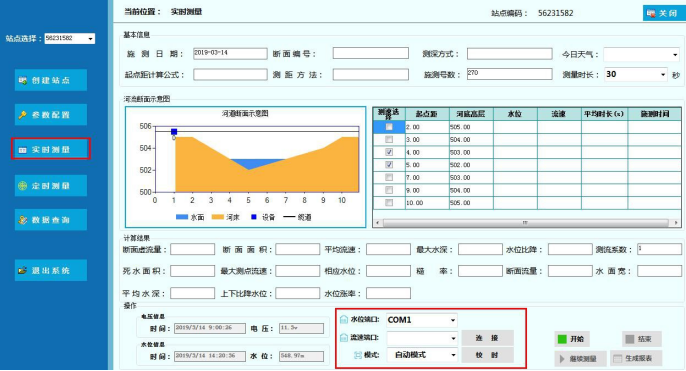686x371 pixels.
Task: Click the 生成报表 report button
Action: 636,358
